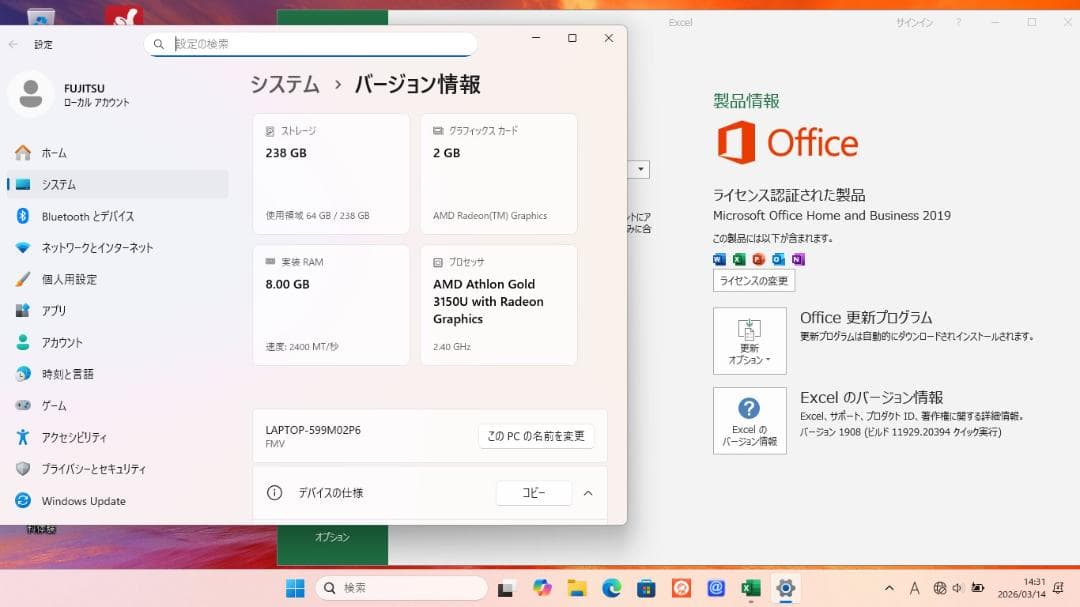Click the Sign in link in Excel

tap(914, 23)
